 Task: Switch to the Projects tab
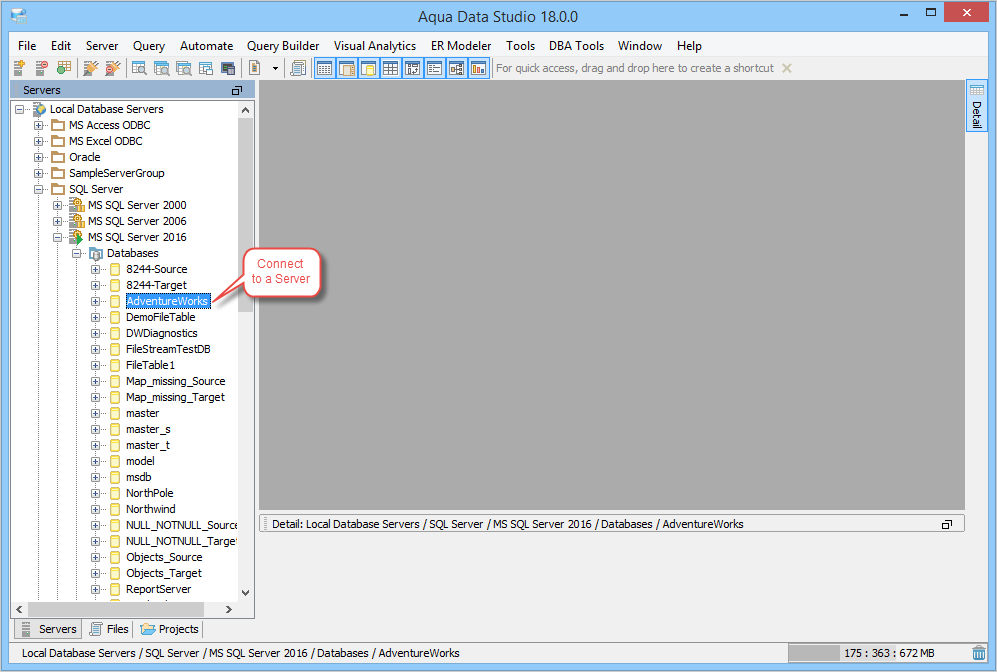point(169,629)
